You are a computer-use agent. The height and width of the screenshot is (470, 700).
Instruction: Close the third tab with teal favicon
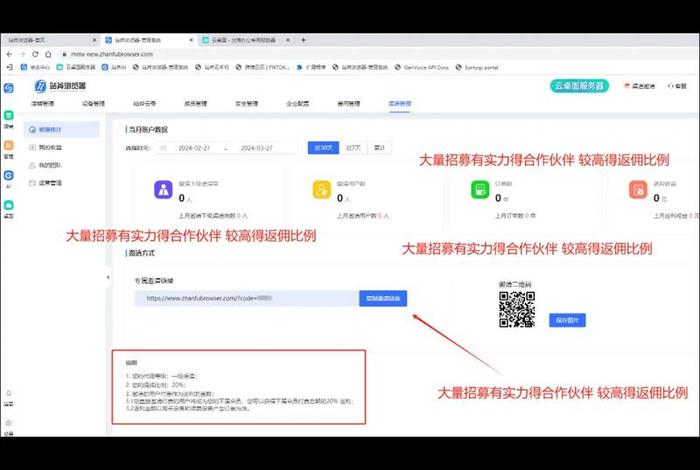click(288, 40)
